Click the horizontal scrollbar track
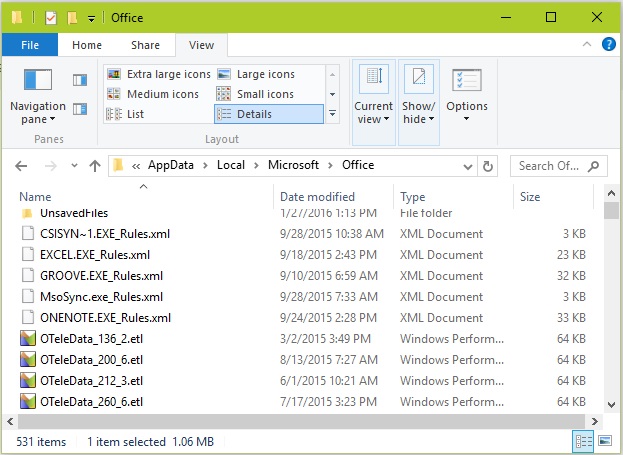Screen dimensions: 623x455 coord(302,421)
